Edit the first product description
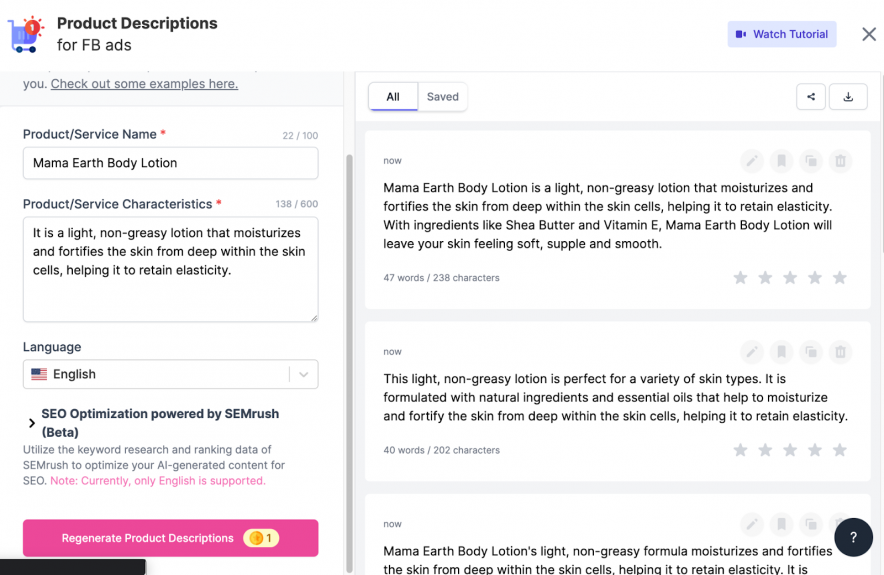884x575 pixels. tap(752, 161)
